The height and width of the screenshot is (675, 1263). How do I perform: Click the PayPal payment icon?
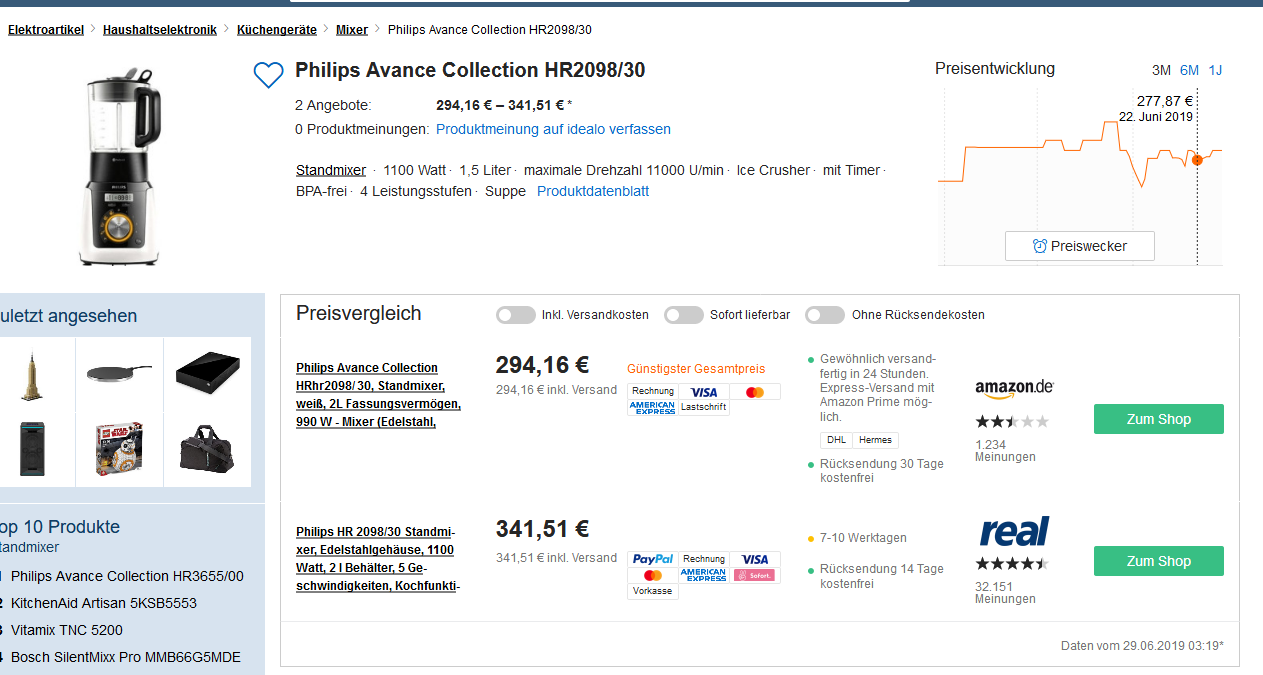click(653, 559)
